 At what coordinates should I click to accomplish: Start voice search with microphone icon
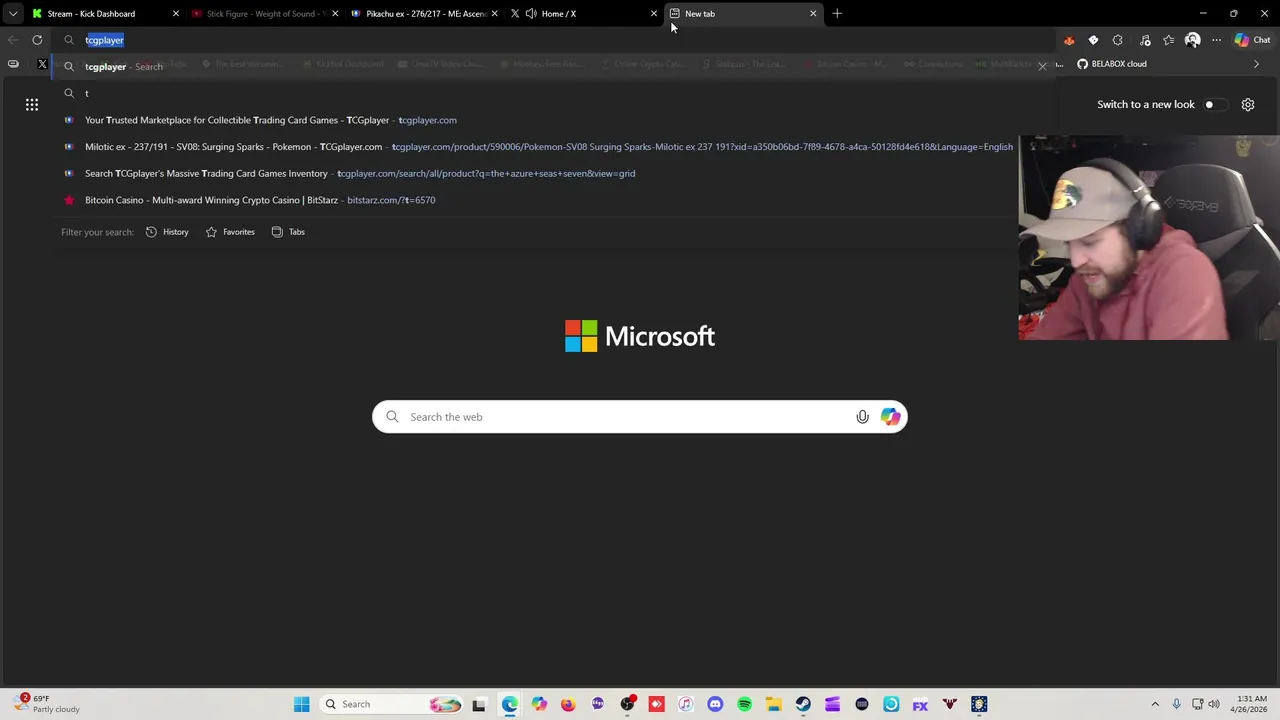(x=862, y=417)
